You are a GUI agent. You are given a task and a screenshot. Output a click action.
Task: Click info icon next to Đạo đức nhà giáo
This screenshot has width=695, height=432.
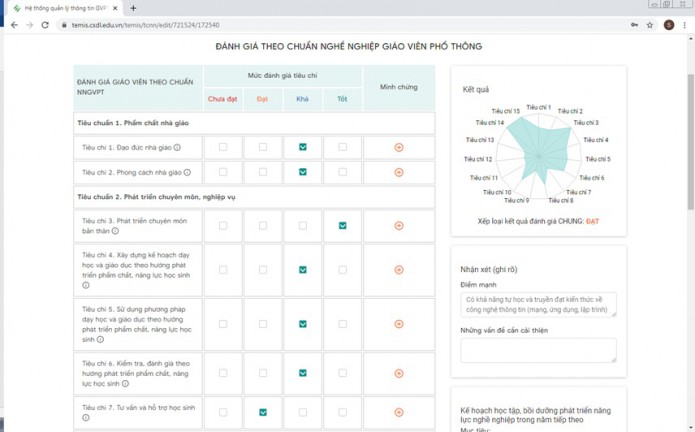pos(177,148)
